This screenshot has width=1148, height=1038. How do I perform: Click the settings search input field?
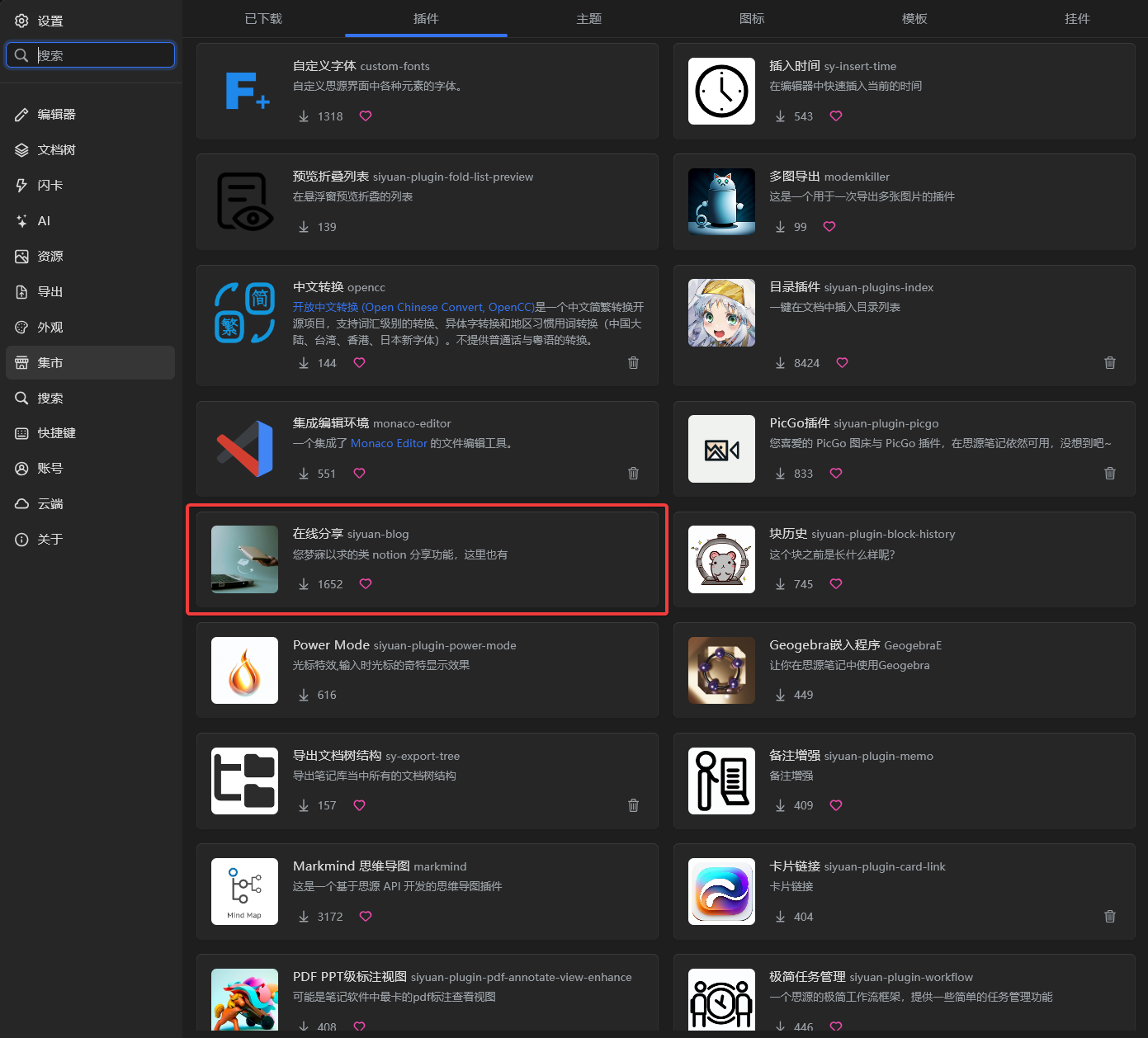[91, 55]
